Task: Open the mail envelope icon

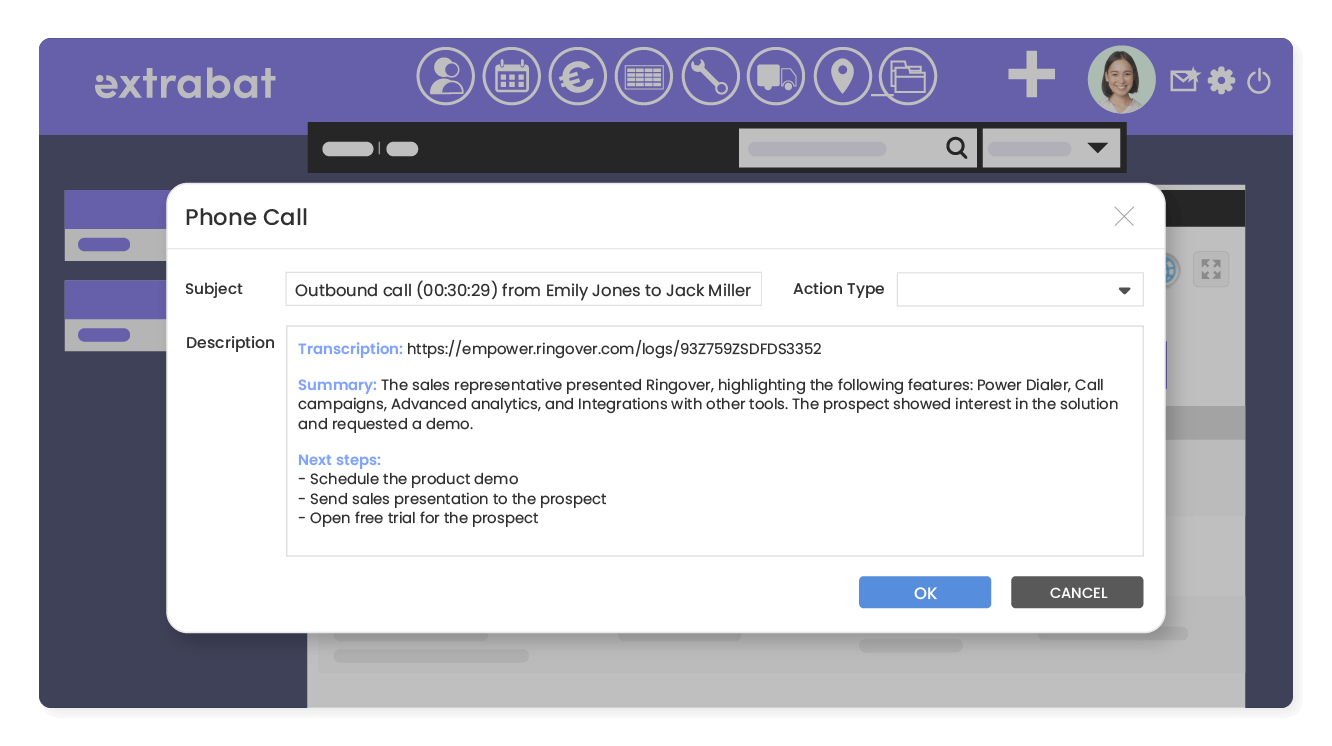Action: (x=1184, y=80)
